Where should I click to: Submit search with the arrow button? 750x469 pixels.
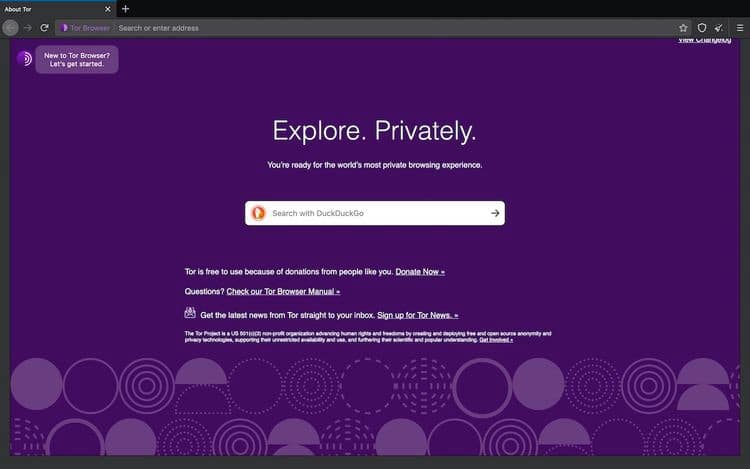pos(495,213)
